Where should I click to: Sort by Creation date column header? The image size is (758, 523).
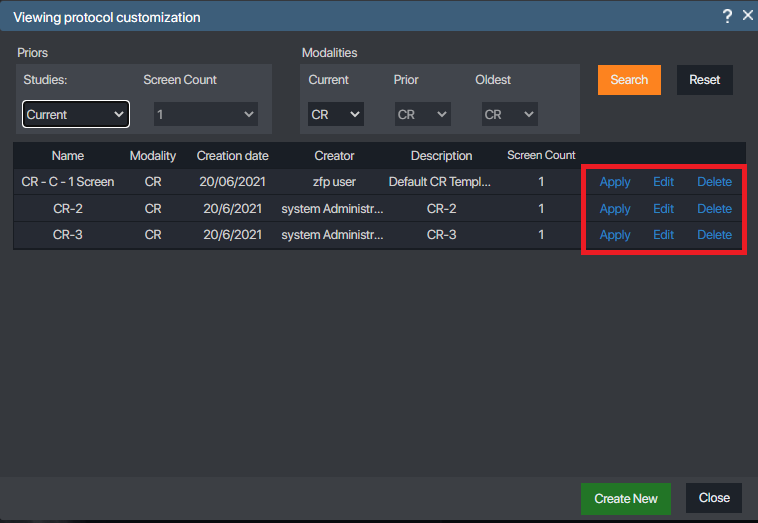point(232,155)
